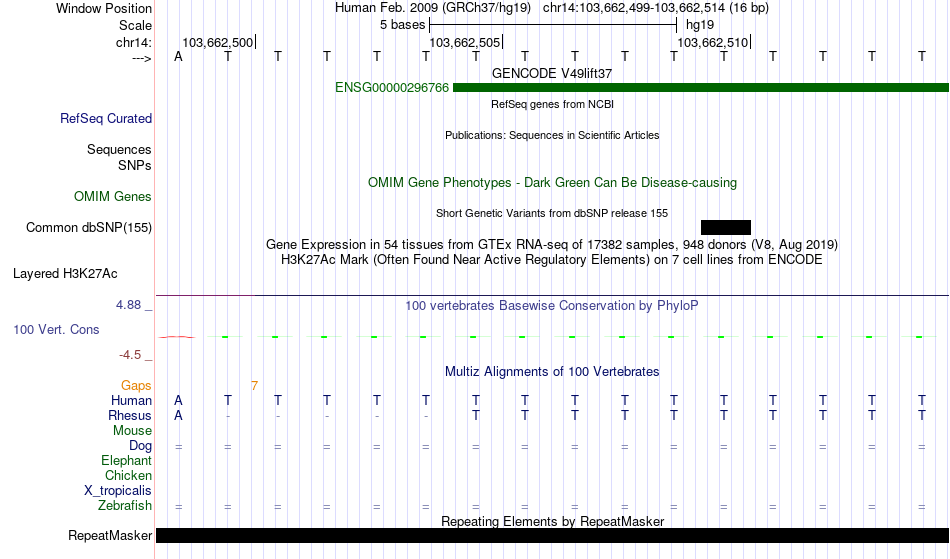Click the orange Gaps label

(136, 386)
